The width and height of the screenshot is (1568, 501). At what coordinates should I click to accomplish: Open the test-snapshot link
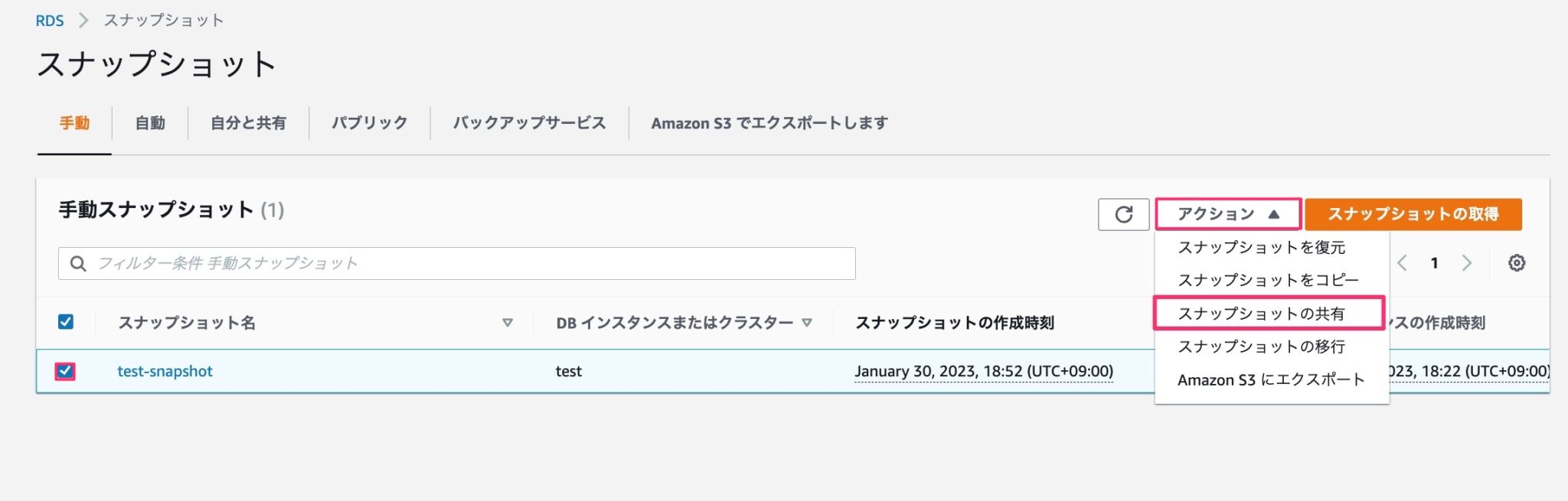165,372
